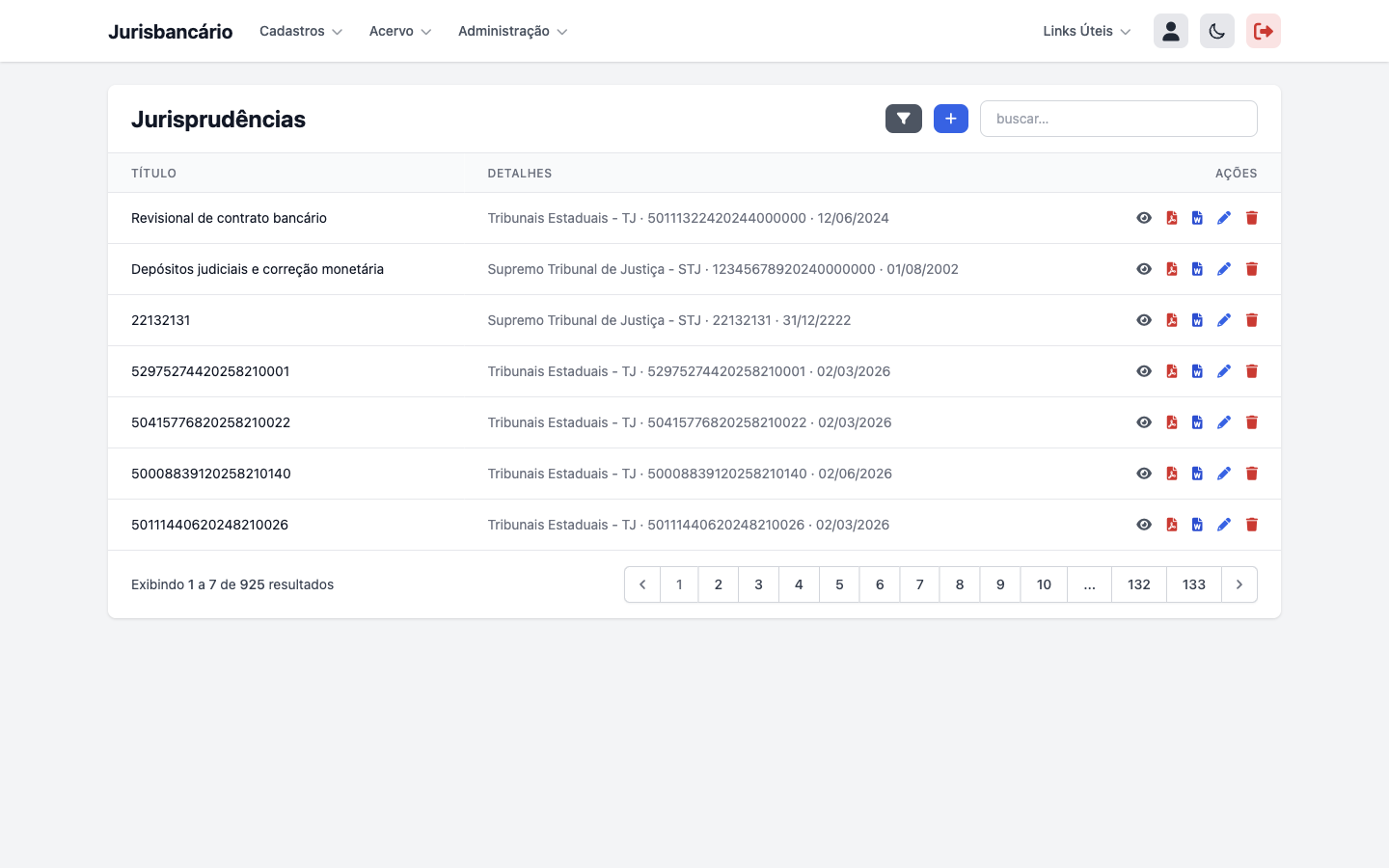Go to pagination page 5
This screenshot has height=868, width=1389.
click(839, 584)
